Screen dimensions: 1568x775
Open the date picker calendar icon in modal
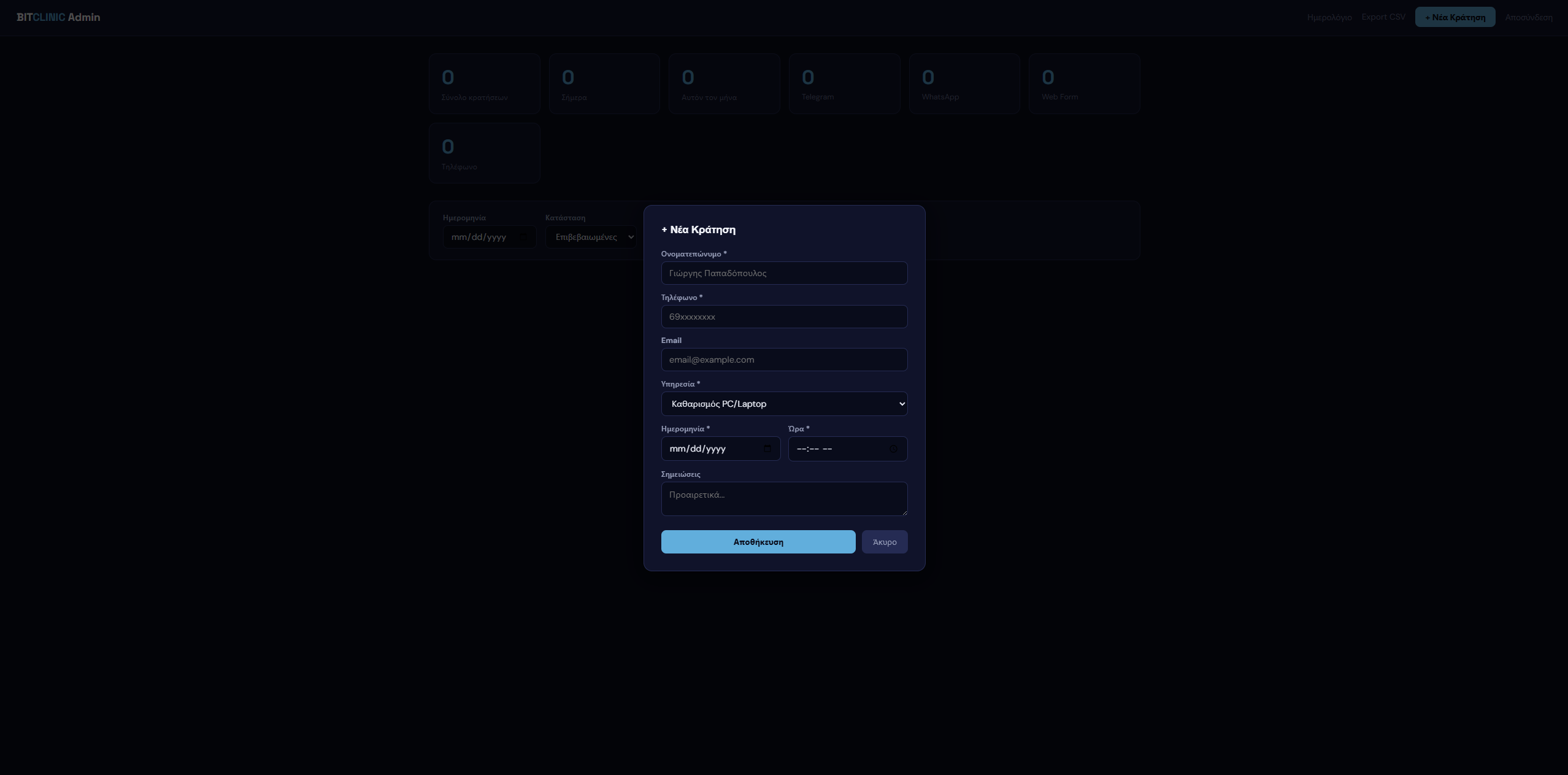click(767, 449)
